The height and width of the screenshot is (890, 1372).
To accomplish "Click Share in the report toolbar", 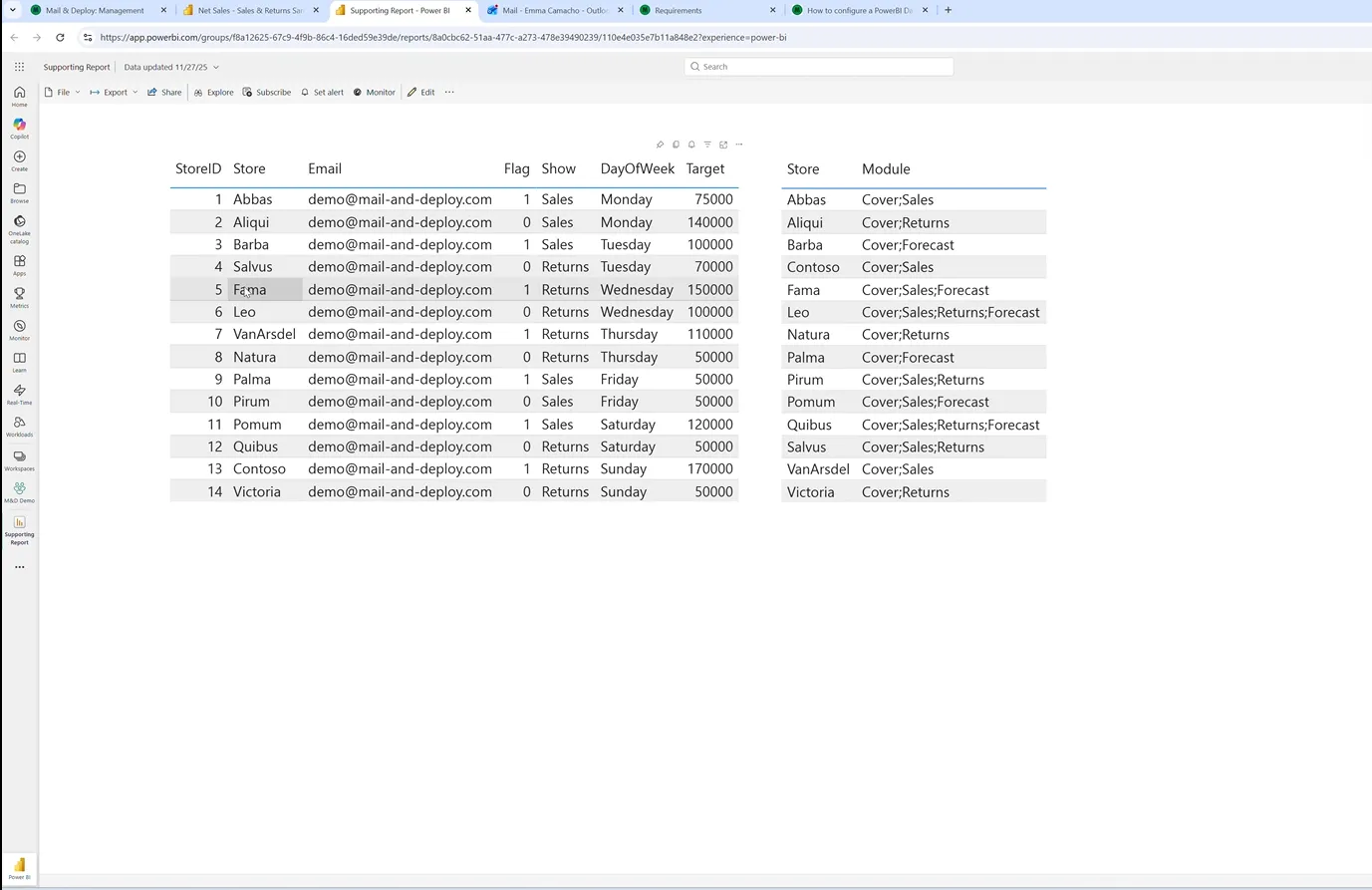I will [164, 92].
